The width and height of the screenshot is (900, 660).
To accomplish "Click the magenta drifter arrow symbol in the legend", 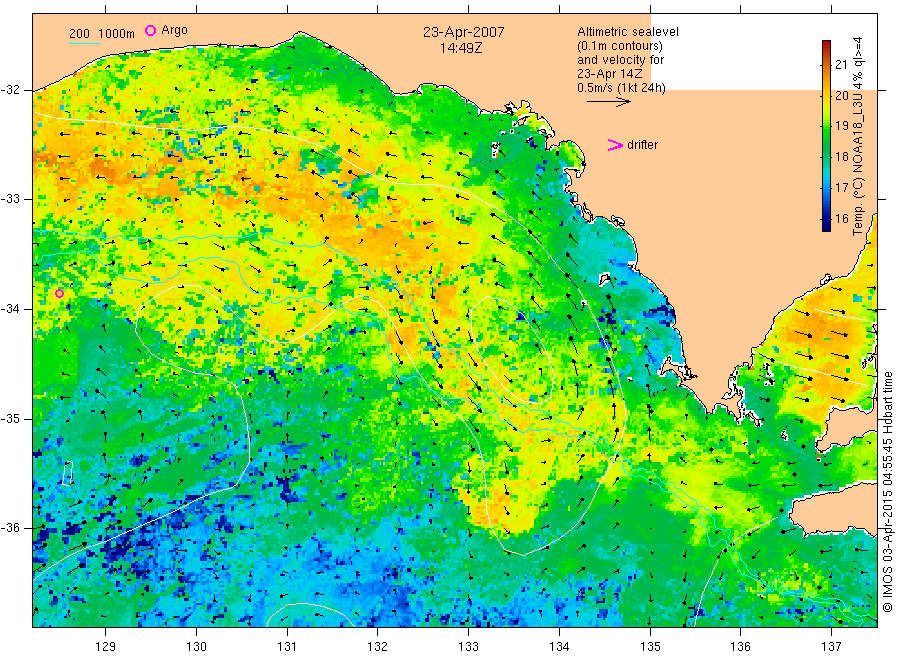I will point(615,145).
